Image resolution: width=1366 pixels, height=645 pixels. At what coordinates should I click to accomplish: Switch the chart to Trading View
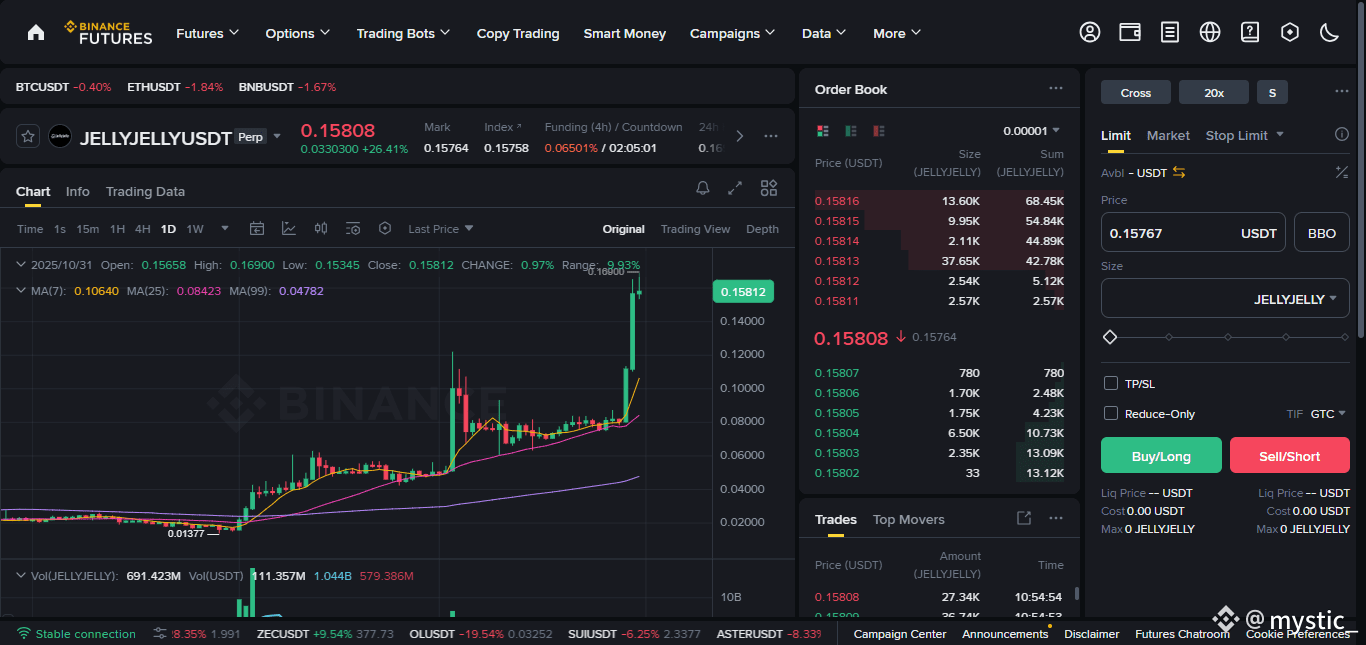tap(695, 229)
